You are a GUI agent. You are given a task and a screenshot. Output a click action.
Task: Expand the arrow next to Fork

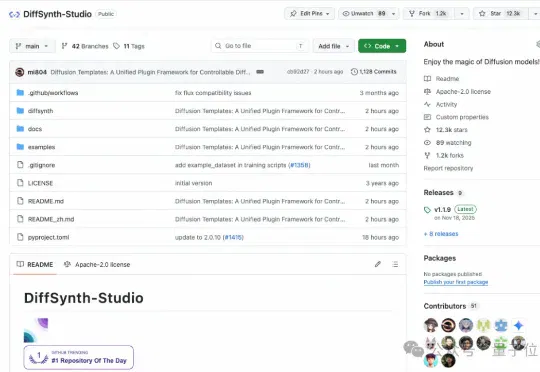462,13
